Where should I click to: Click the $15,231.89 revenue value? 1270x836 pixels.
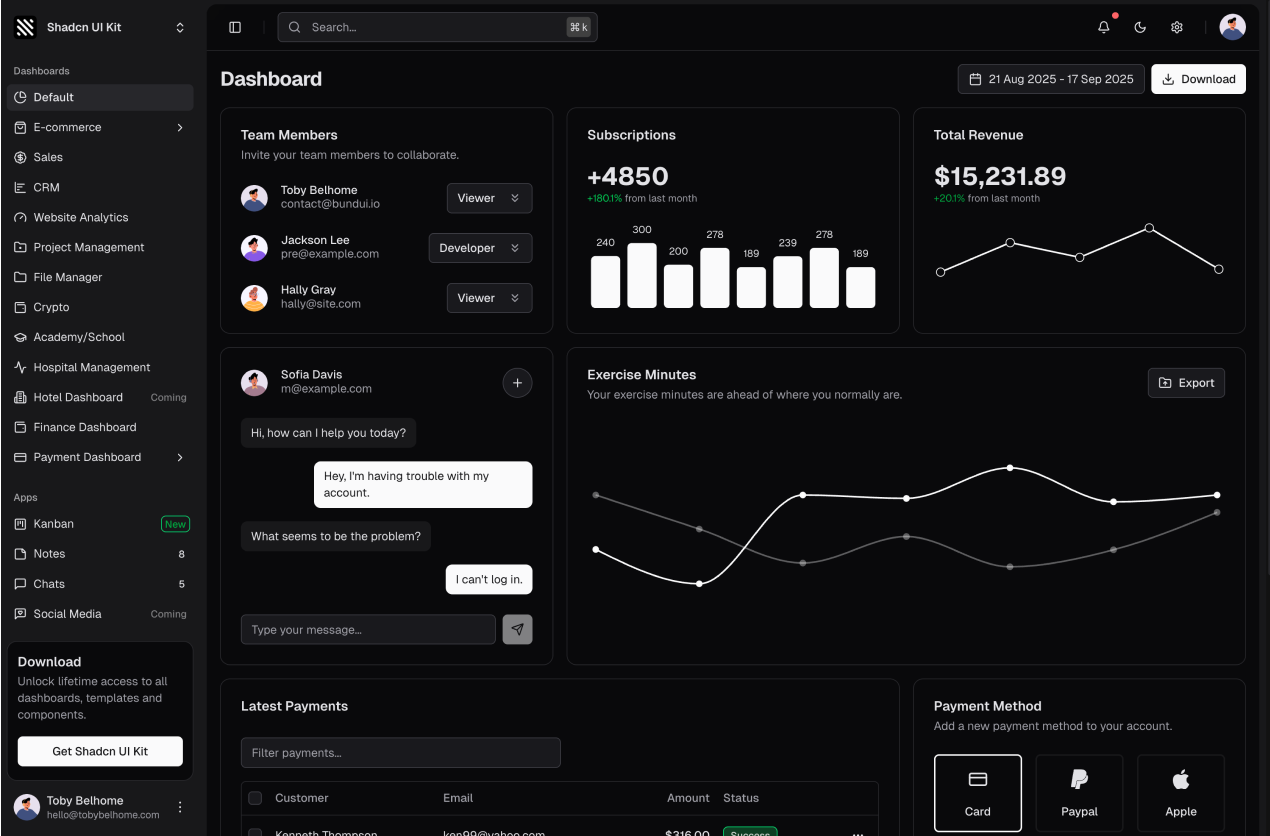pos(1000,177)
